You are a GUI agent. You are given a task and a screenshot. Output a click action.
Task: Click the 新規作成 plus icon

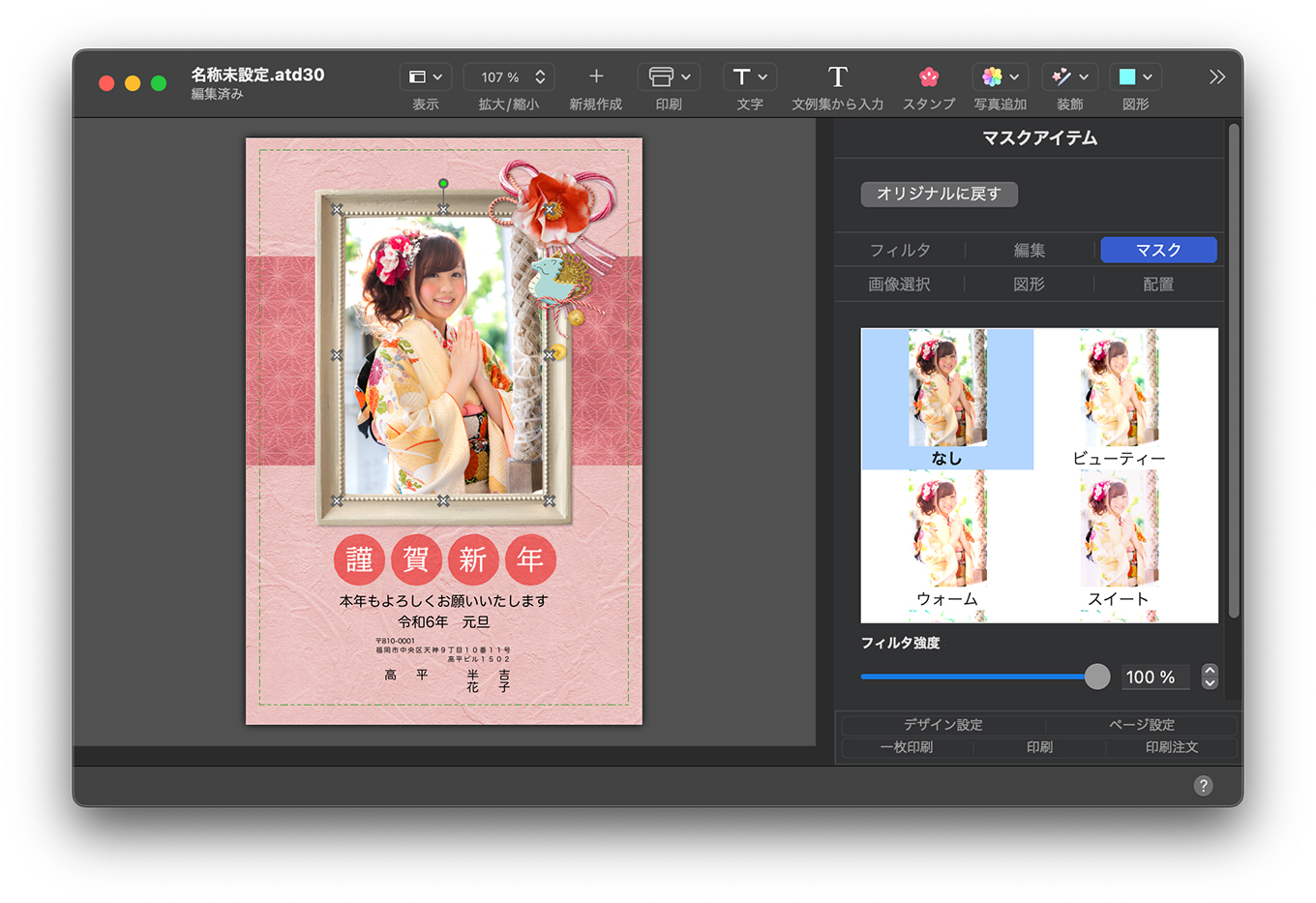click(596, 75)
